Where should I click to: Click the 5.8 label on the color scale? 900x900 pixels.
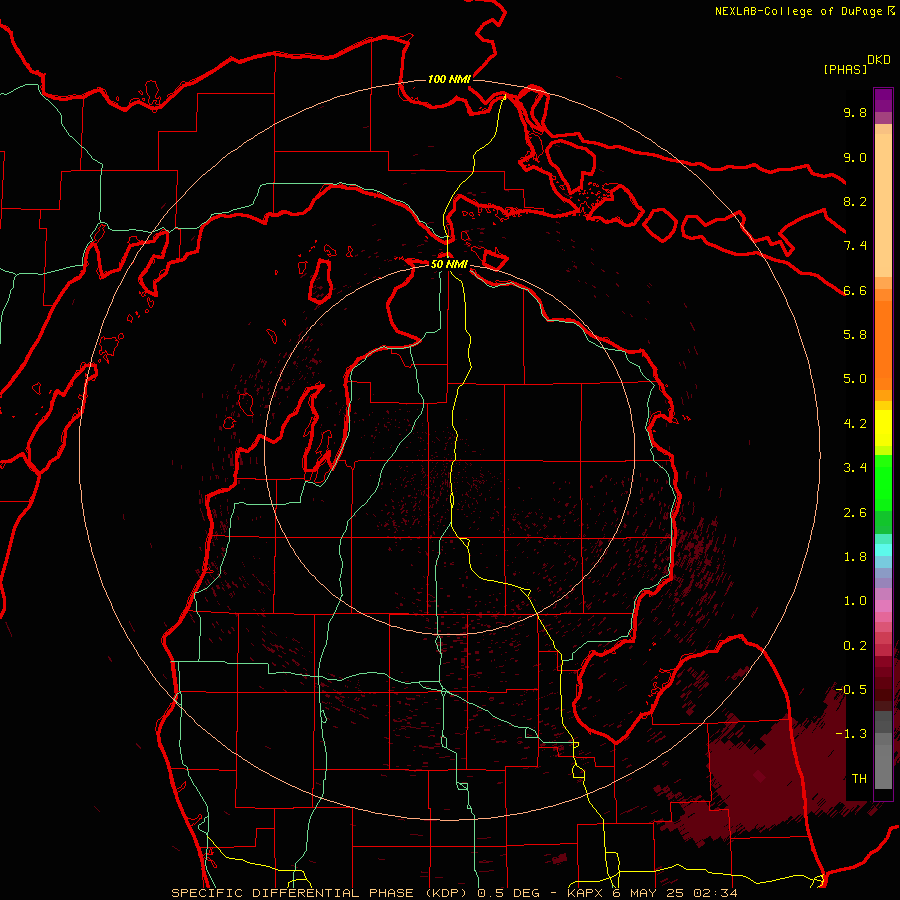(x=855, y=335)
